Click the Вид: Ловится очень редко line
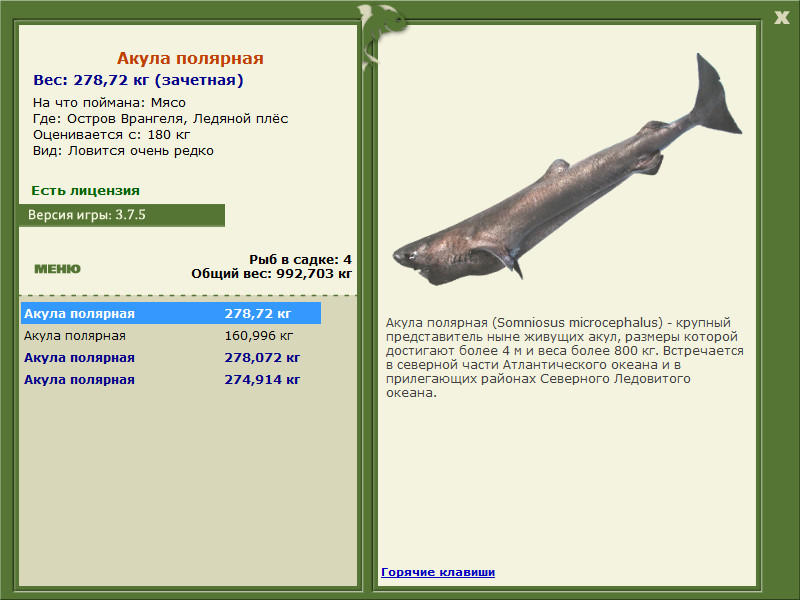This screenshot has height=600, width=800. coord(123,151)
